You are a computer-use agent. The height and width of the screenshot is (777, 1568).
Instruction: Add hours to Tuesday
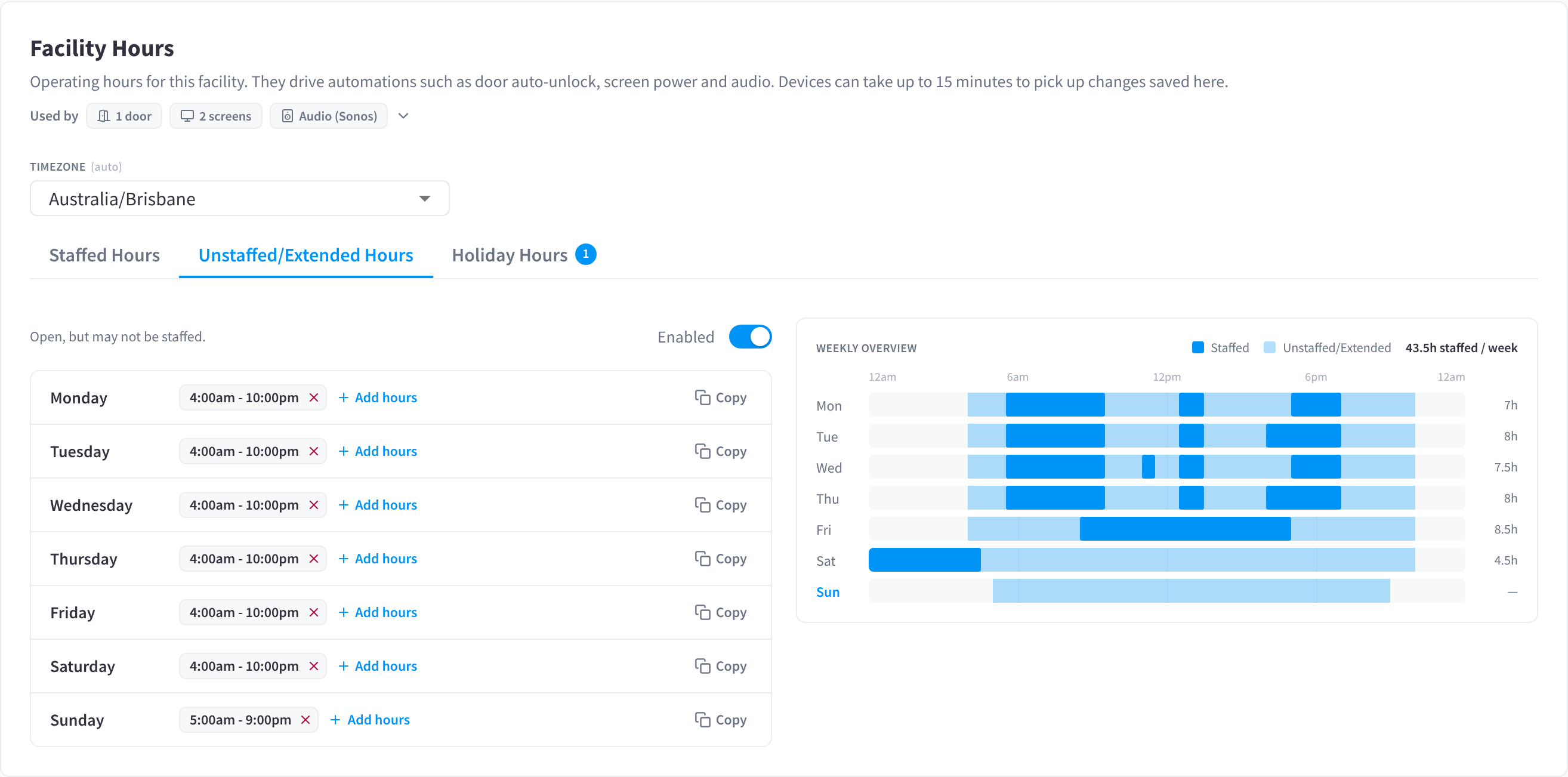pyautogui.click(x=378, y=451)
